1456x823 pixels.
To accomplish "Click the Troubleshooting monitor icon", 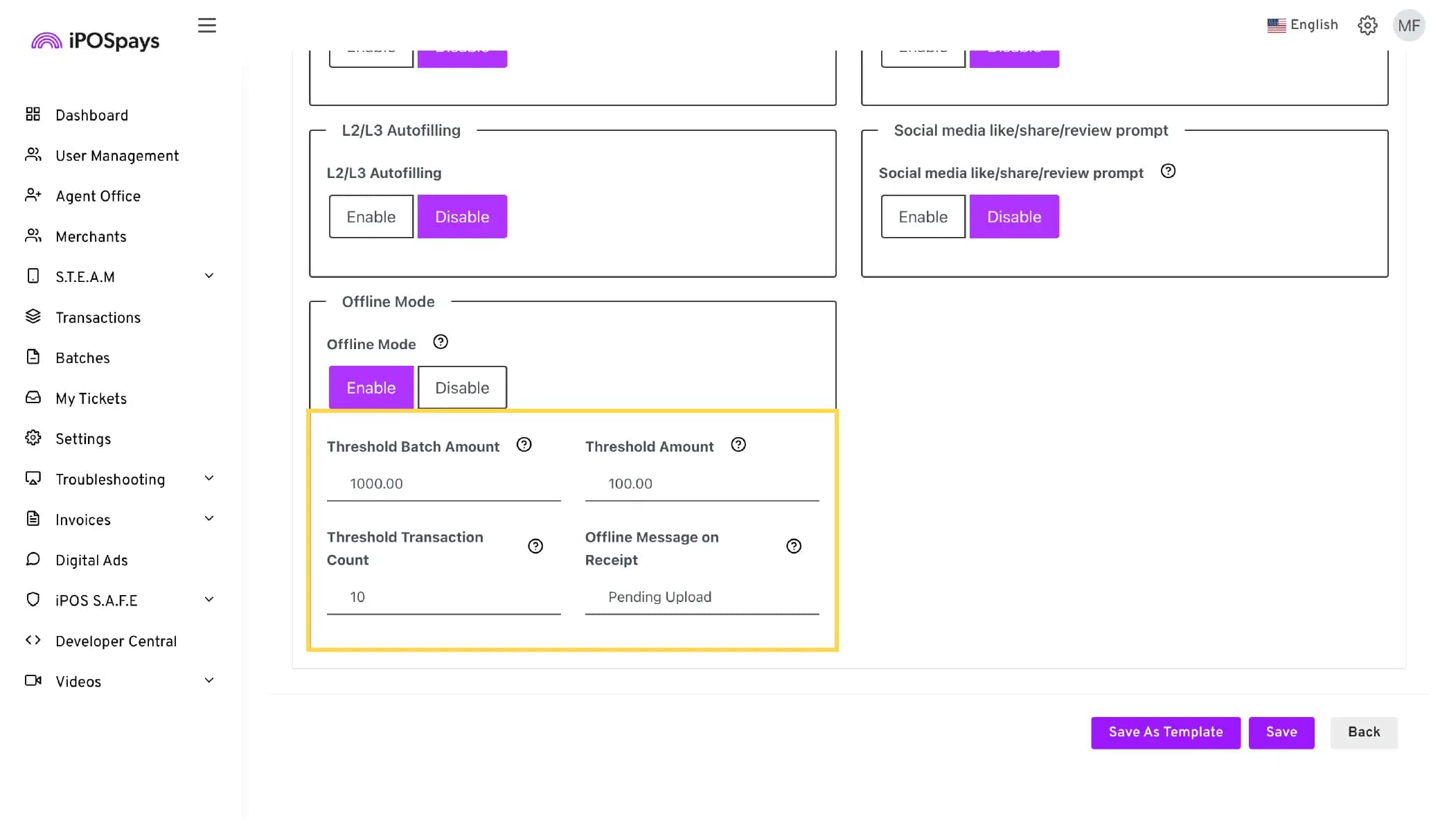I will click(x=33, y=478).
